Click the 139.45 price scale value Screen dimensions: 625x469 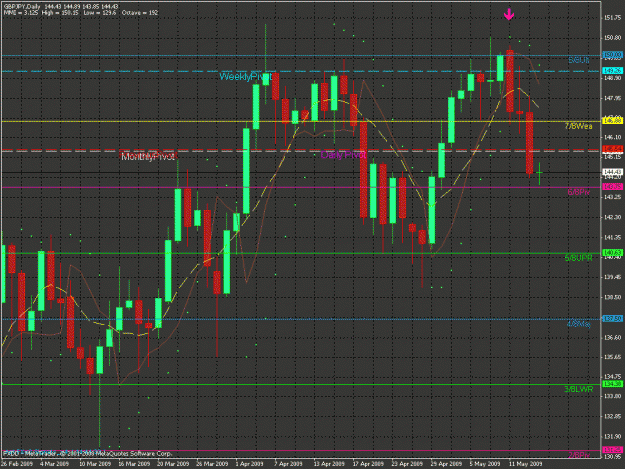(x=613, y=277)
